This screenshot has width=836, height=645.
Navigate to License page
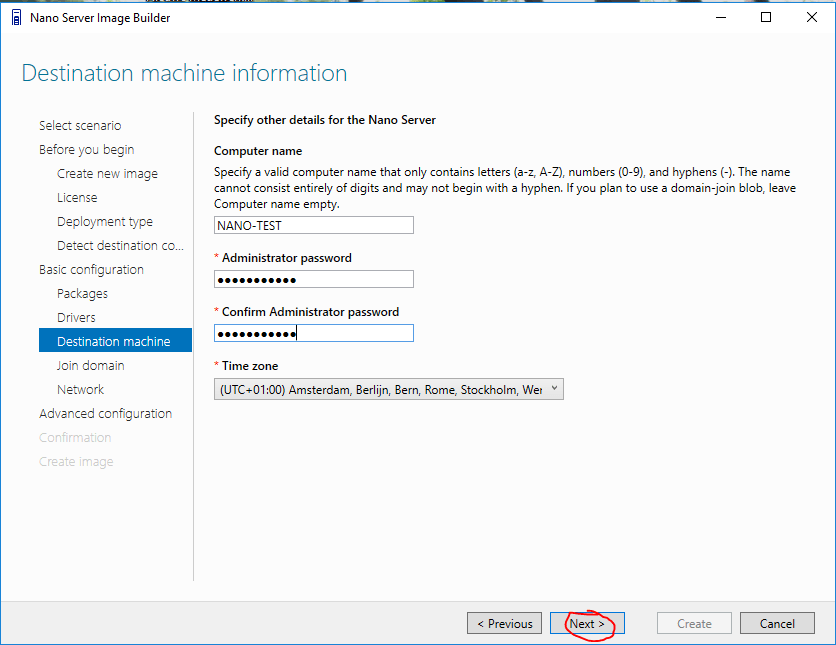click(77, 198)
